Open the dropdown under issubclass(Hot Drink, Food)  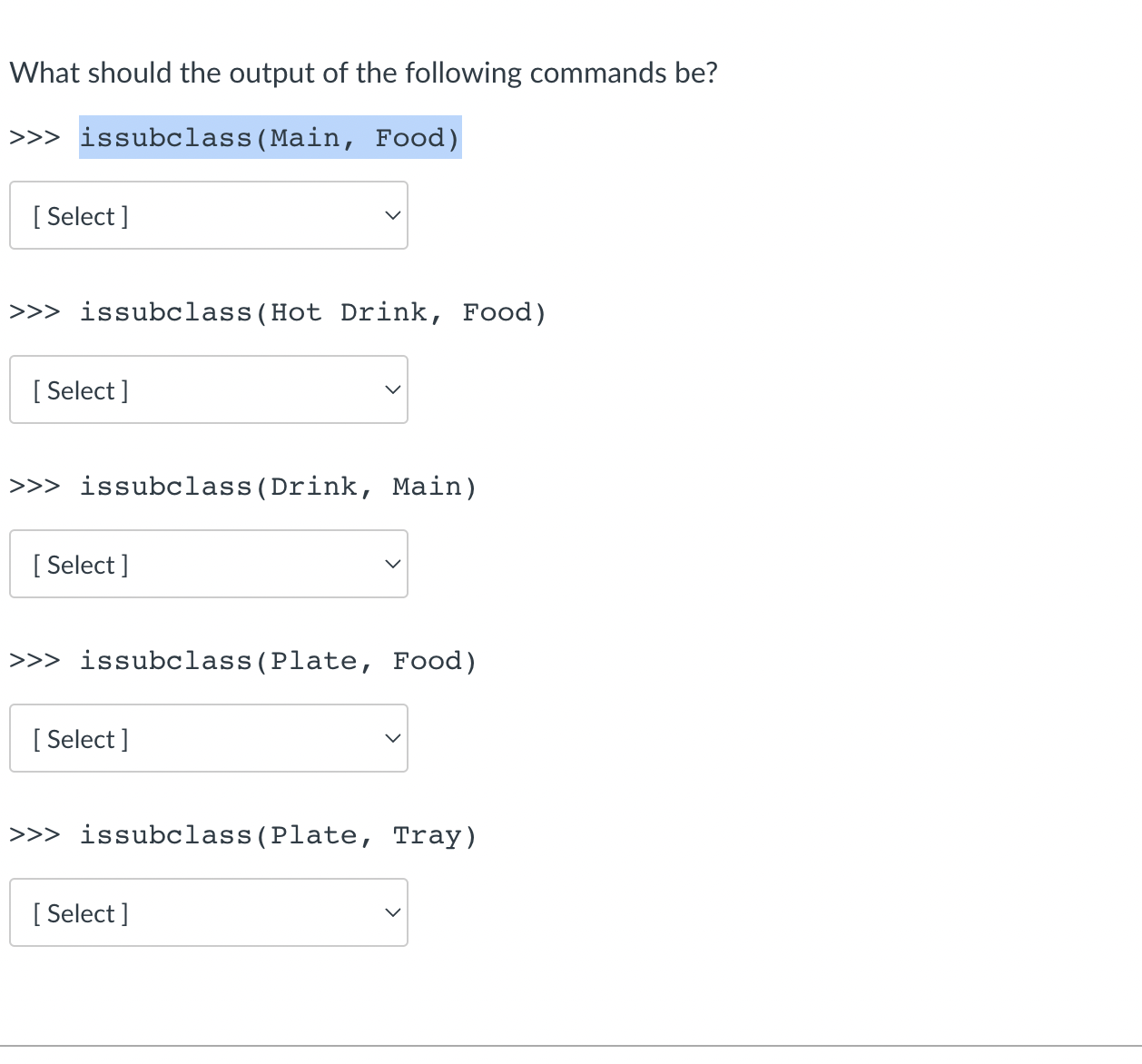click(209, 389)
